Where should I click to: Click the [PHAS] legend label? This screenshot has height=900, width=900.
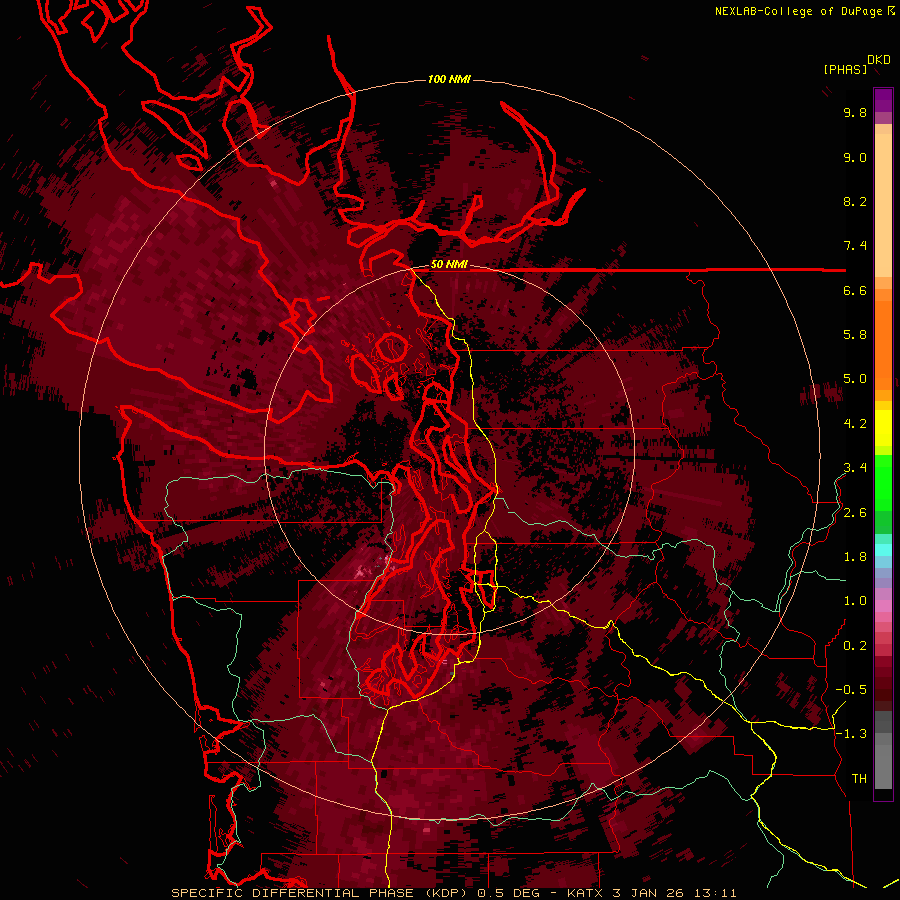tap(845, 70)
